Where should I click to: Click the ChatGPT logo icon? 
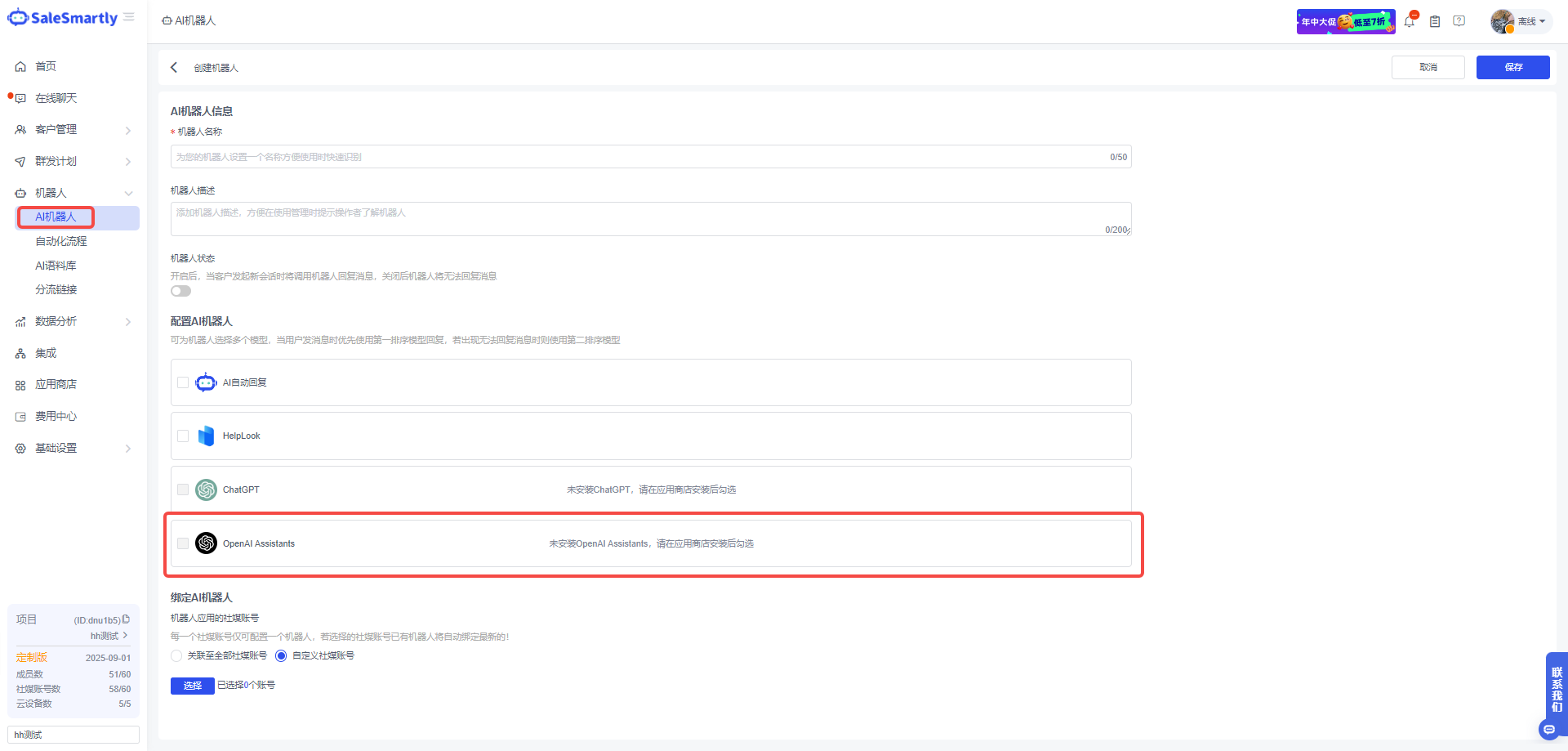pyautogui.click(x=206, y=489)
